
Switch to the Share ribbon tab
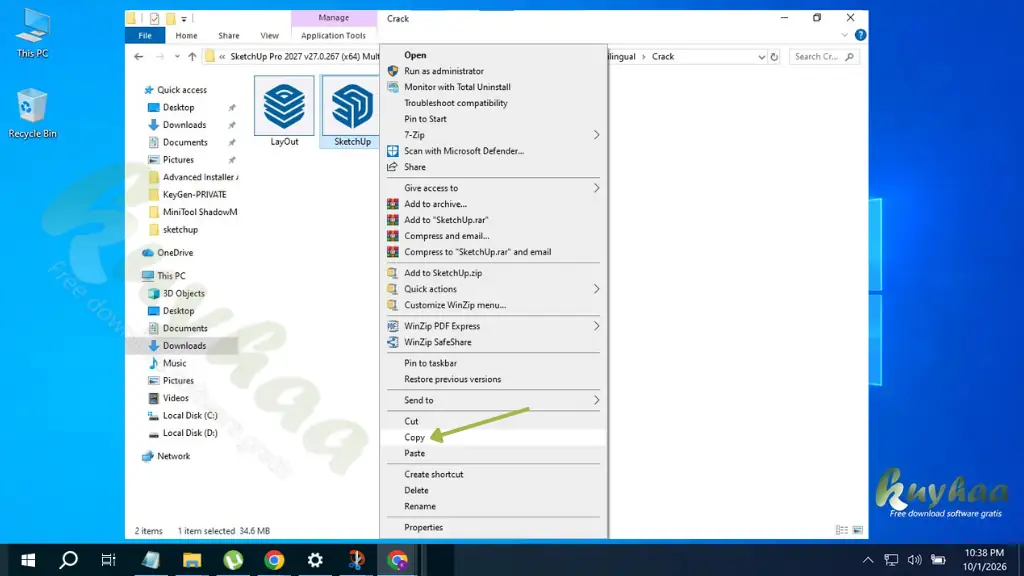click(229, 36)
